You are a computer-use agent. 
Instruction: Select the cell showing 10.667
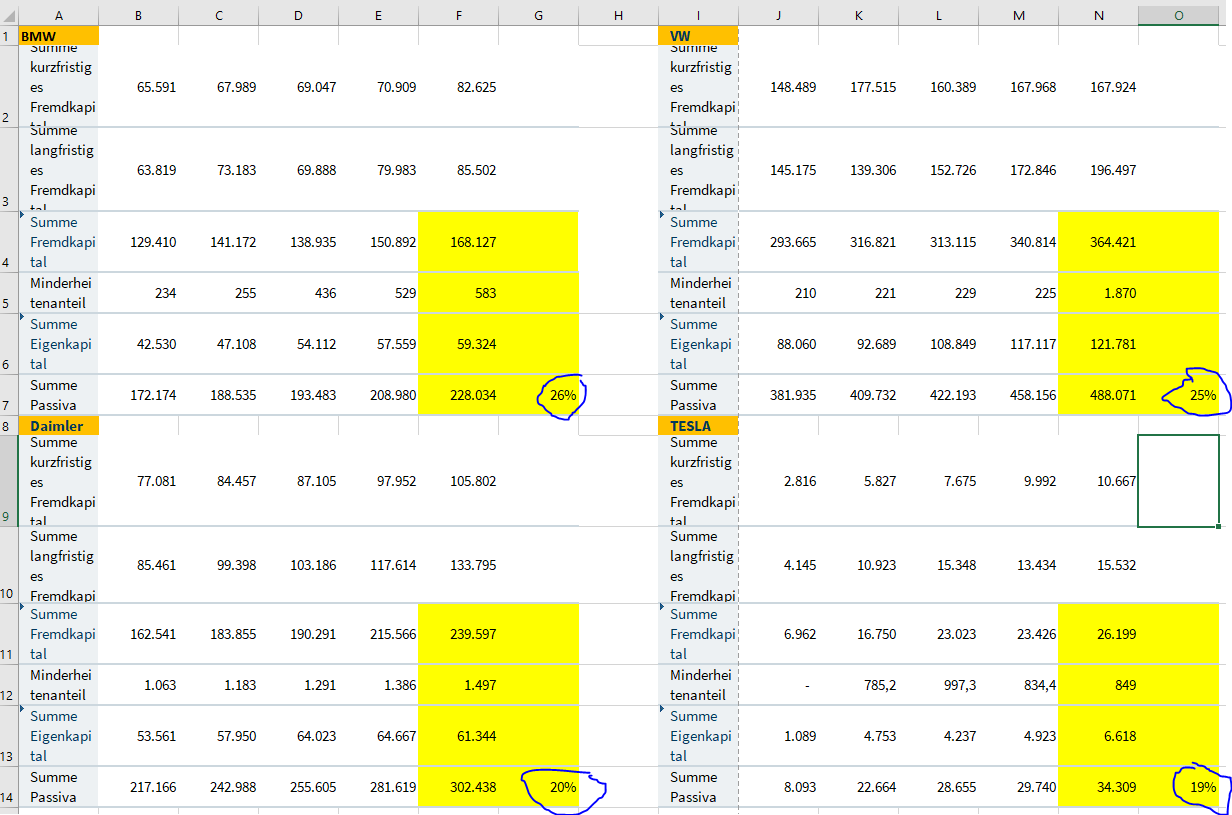click(1098, 481)
